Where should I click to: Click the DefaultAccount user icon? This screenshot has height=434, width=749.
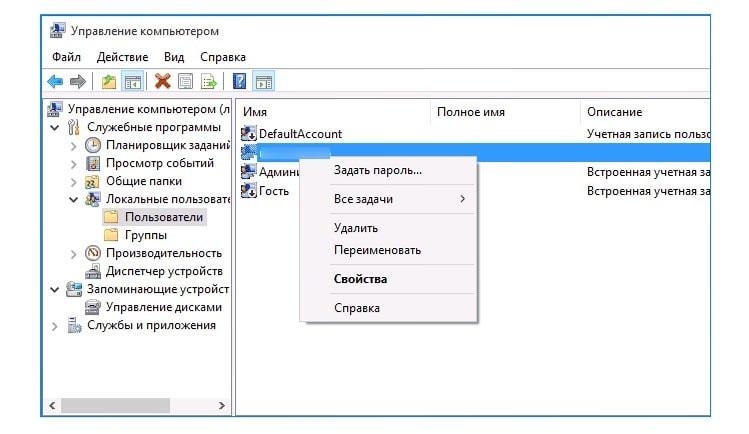pyautogui.click(x=248, y=134)
